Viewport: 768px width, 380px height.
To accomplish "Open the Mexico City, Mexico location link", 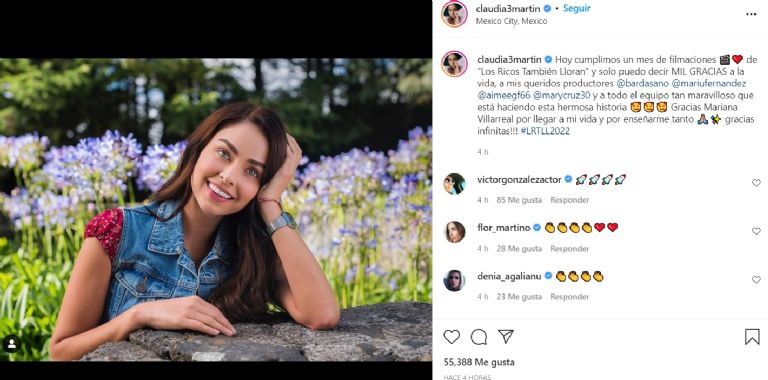I will [511, 21].
